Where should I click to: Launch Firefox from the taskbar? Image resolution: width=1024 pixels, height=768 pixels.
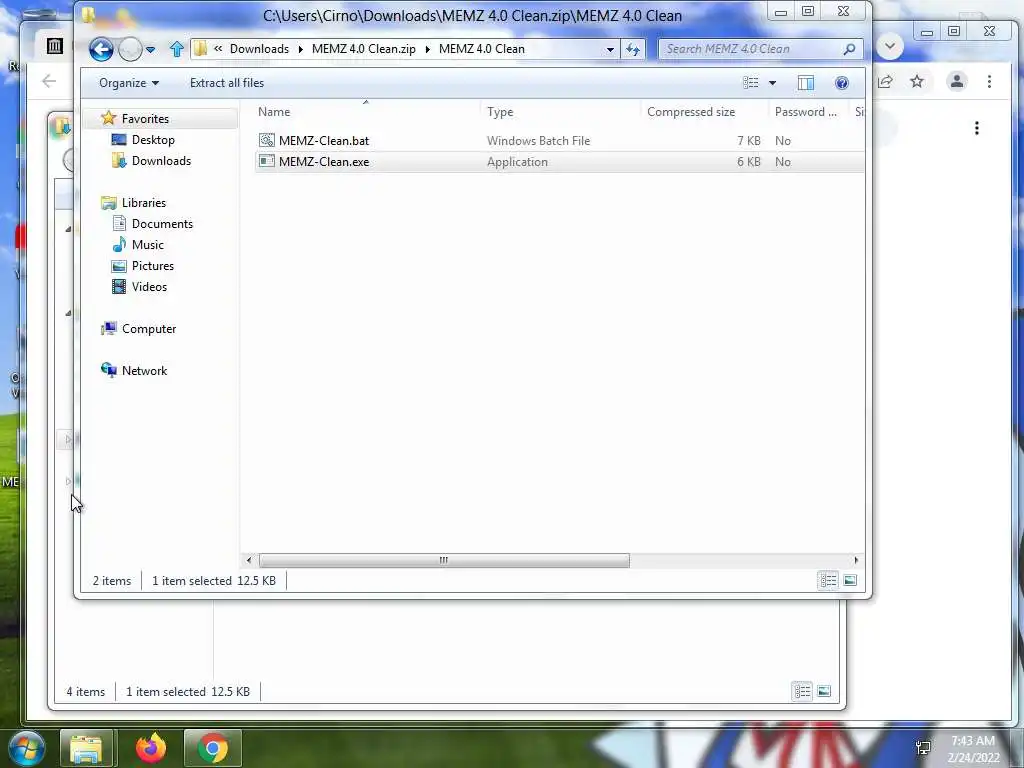click(x=151, y=748)
